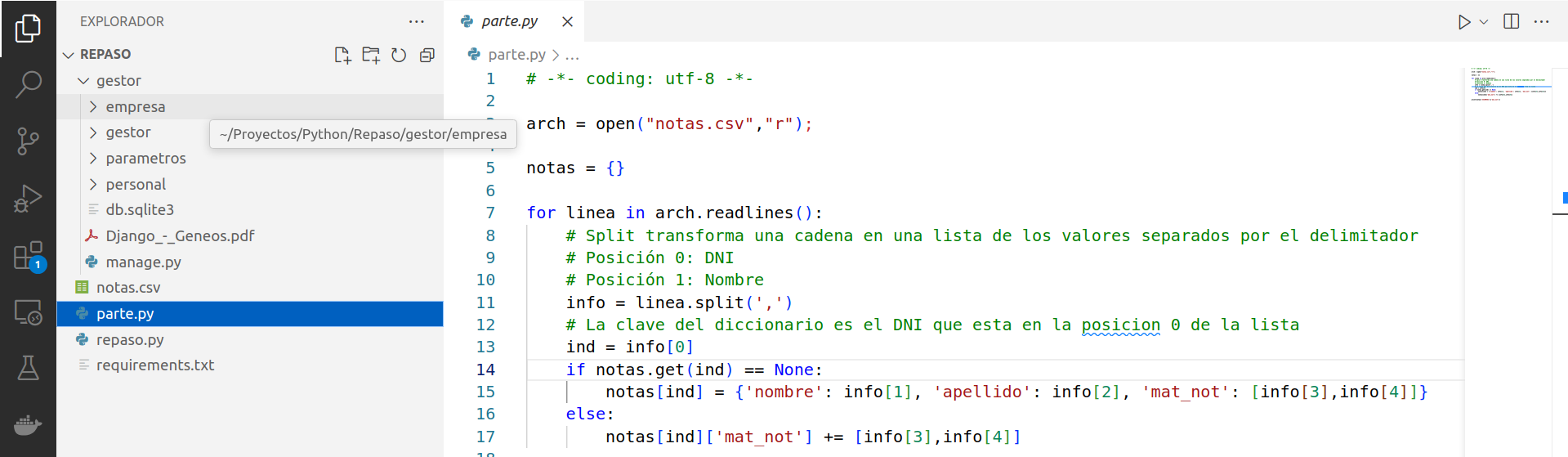Refresh the Explorer file tree
1568x457 pixels.
[399, 55]
